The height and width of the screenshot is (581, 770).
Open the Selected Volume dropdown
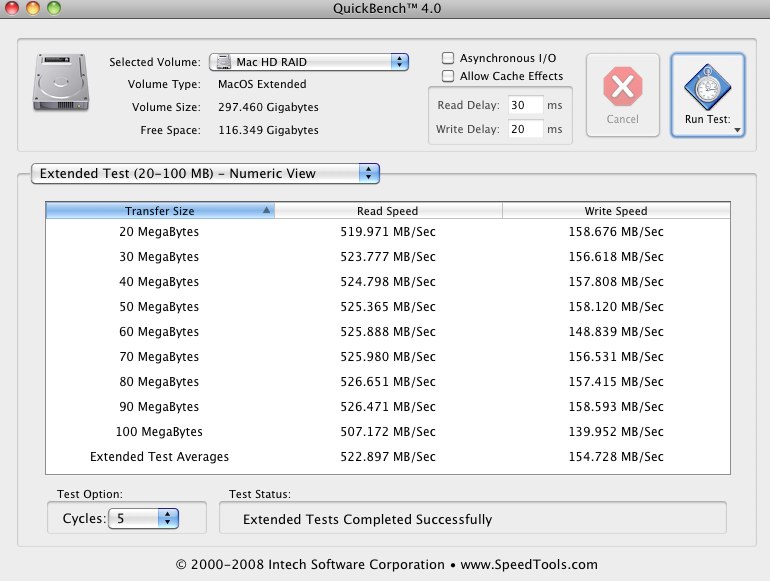(x=309, y=62)
